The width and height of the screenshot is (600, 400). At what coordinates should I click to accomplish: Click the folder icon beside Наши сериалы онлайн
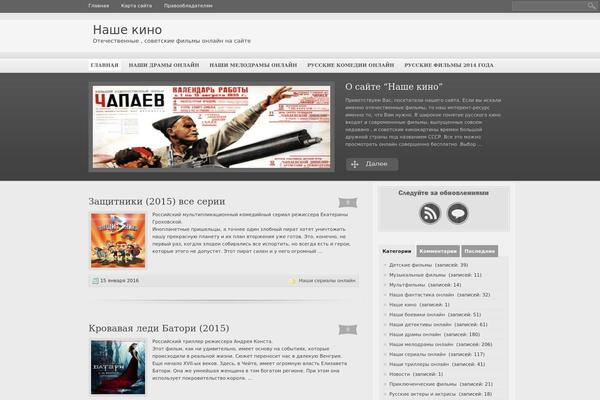tap(293, 281)
